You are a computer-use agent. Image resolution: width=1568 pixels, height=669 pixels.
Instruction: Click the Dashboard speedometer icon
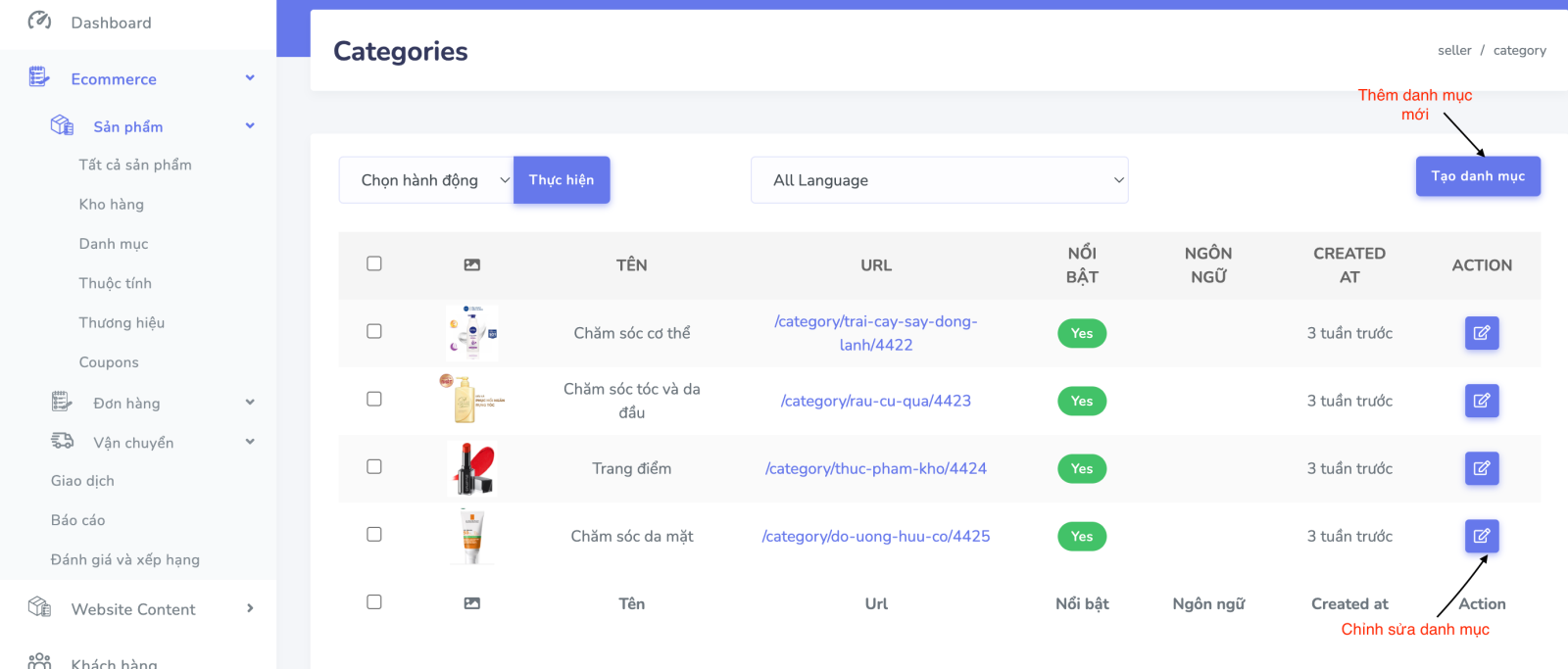point(39,21)
